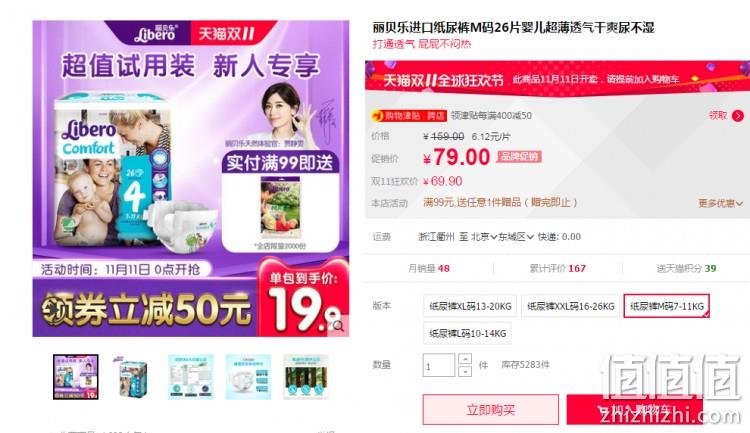
Task: Select version 纸尿裤XXL码16-26KG
Action: pos(570,306)
